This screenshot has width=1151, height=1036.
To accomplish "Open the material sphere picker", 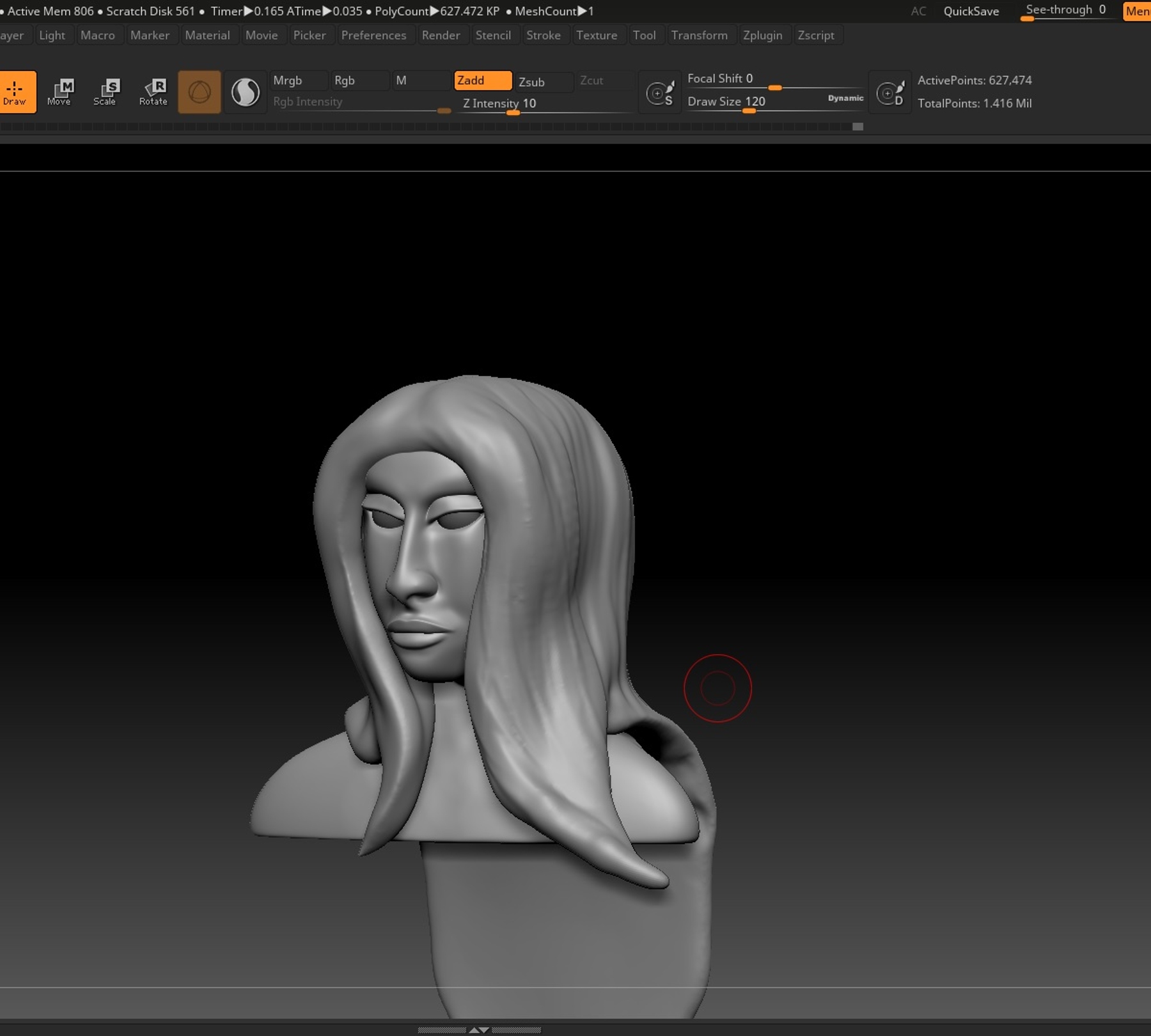I will [x=246, y=91].
